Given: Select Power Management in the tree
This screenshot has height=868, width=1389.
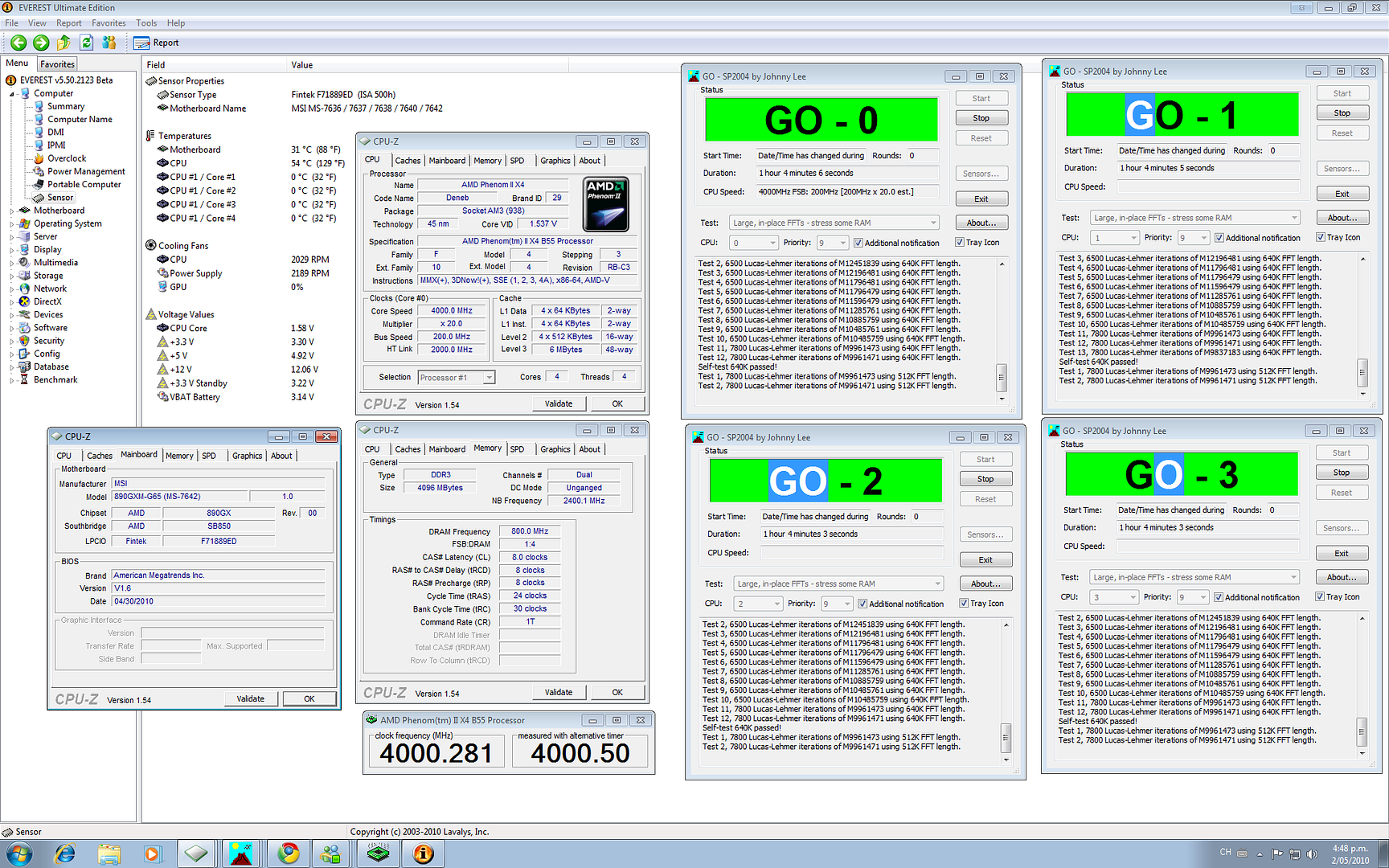Looking at the screenshot, I should tap(86, 171).
